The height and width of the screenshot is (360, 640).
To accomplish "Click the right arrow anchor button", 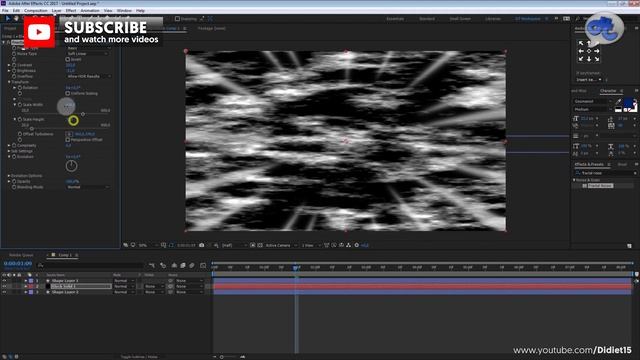I will pos(597,51).
